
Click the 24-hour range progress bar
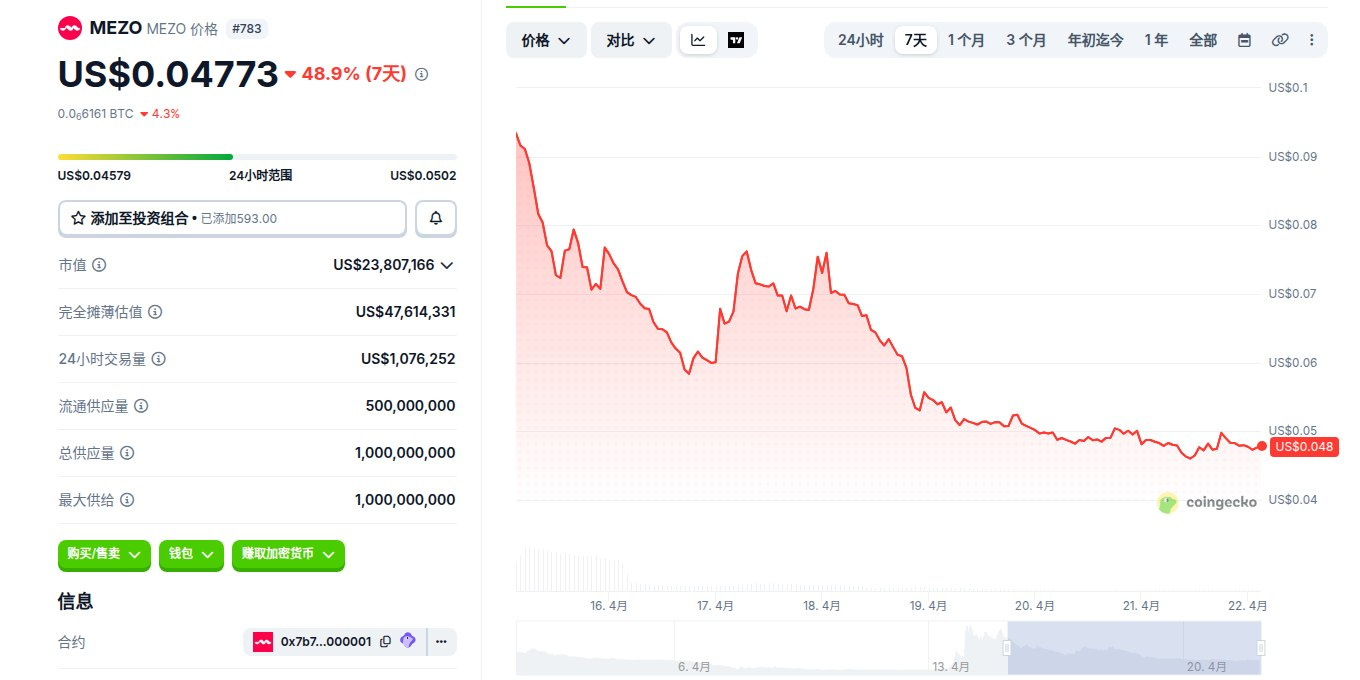[x=257, y=157]
